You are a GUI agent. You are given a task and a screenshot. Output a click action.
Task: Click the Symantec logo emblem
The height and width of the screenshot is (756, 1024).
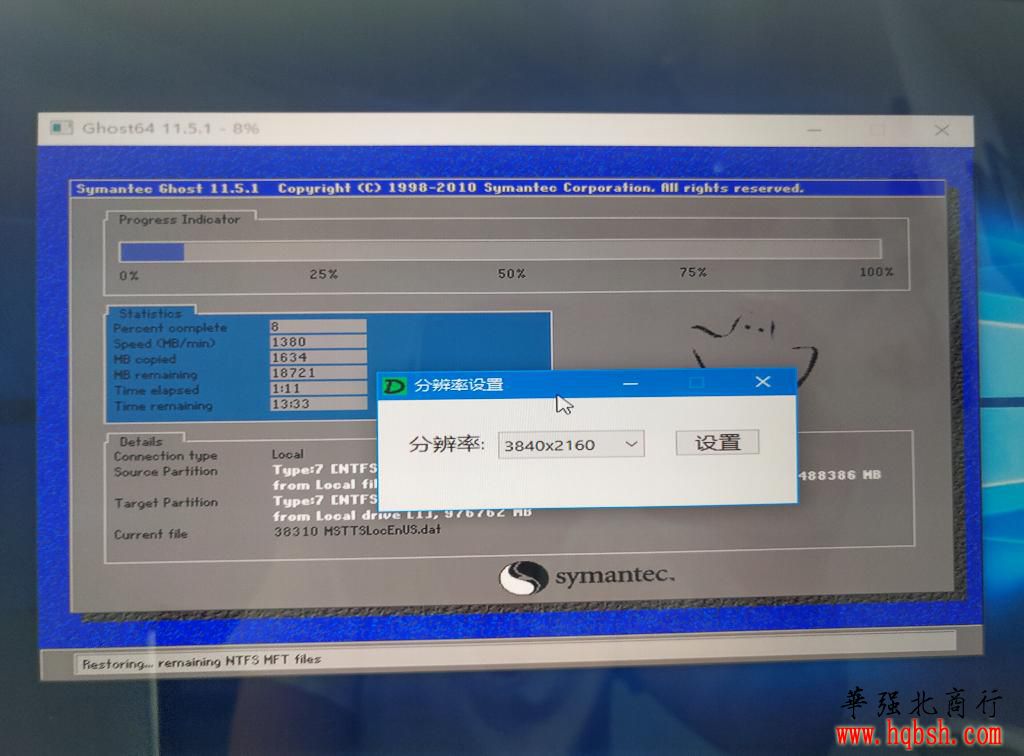tap(523, 578)
